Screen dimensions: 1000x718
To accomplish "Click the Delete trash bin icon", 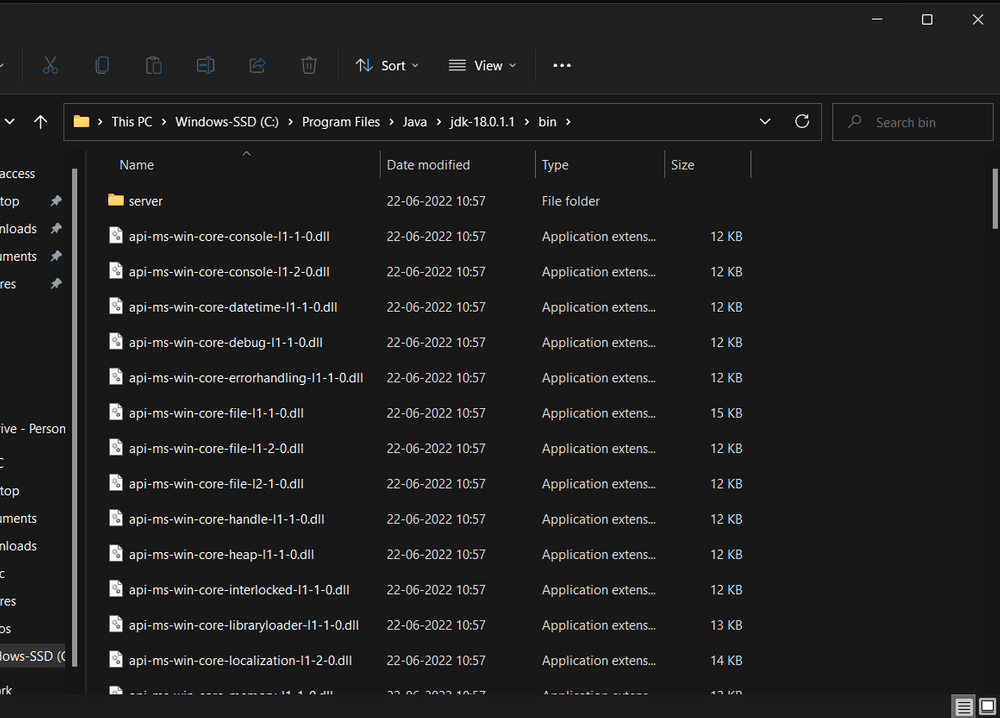I will click(309, 65).
